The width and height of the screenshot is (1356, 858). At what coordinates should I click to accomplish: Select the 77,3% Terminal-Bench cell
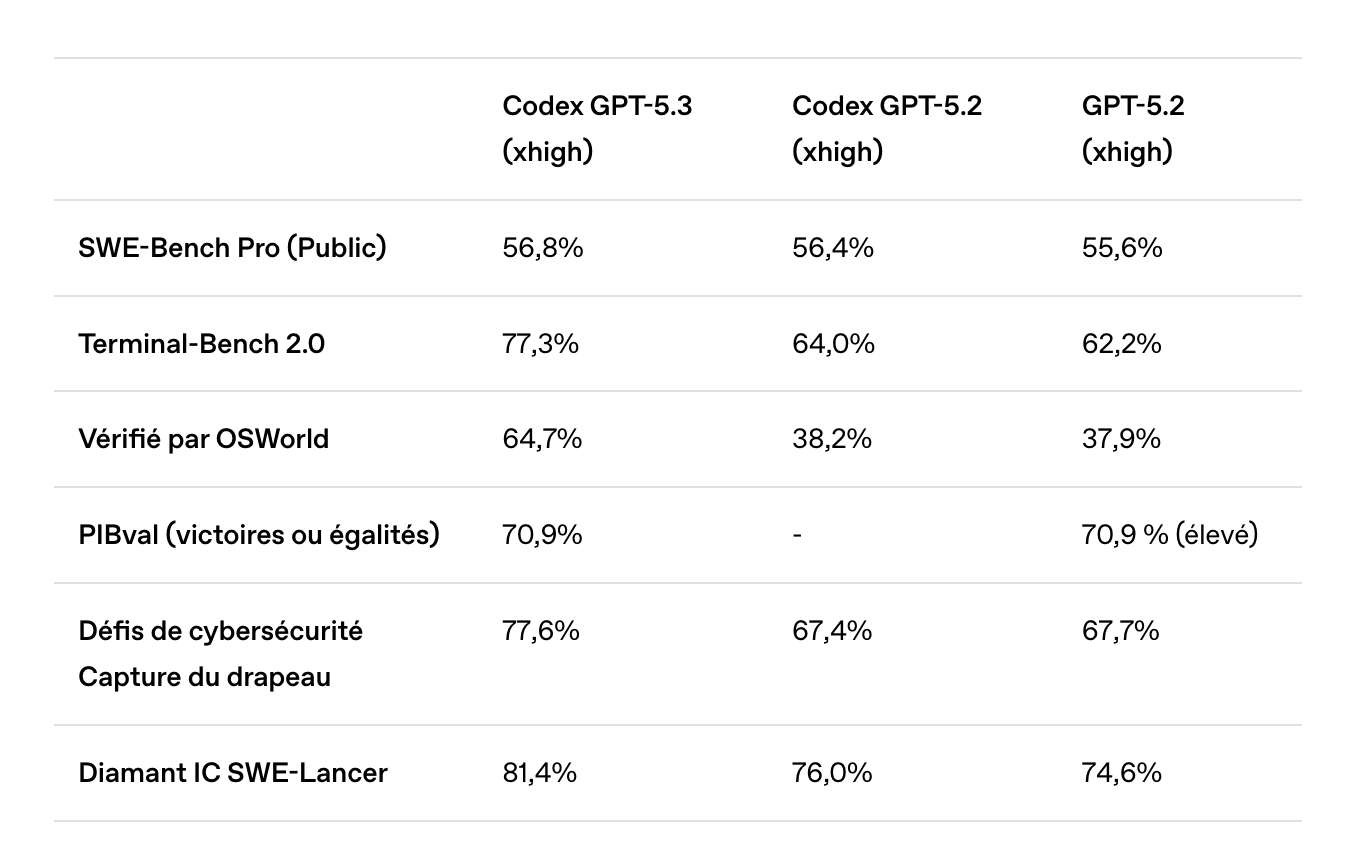[x=540, y=344]
